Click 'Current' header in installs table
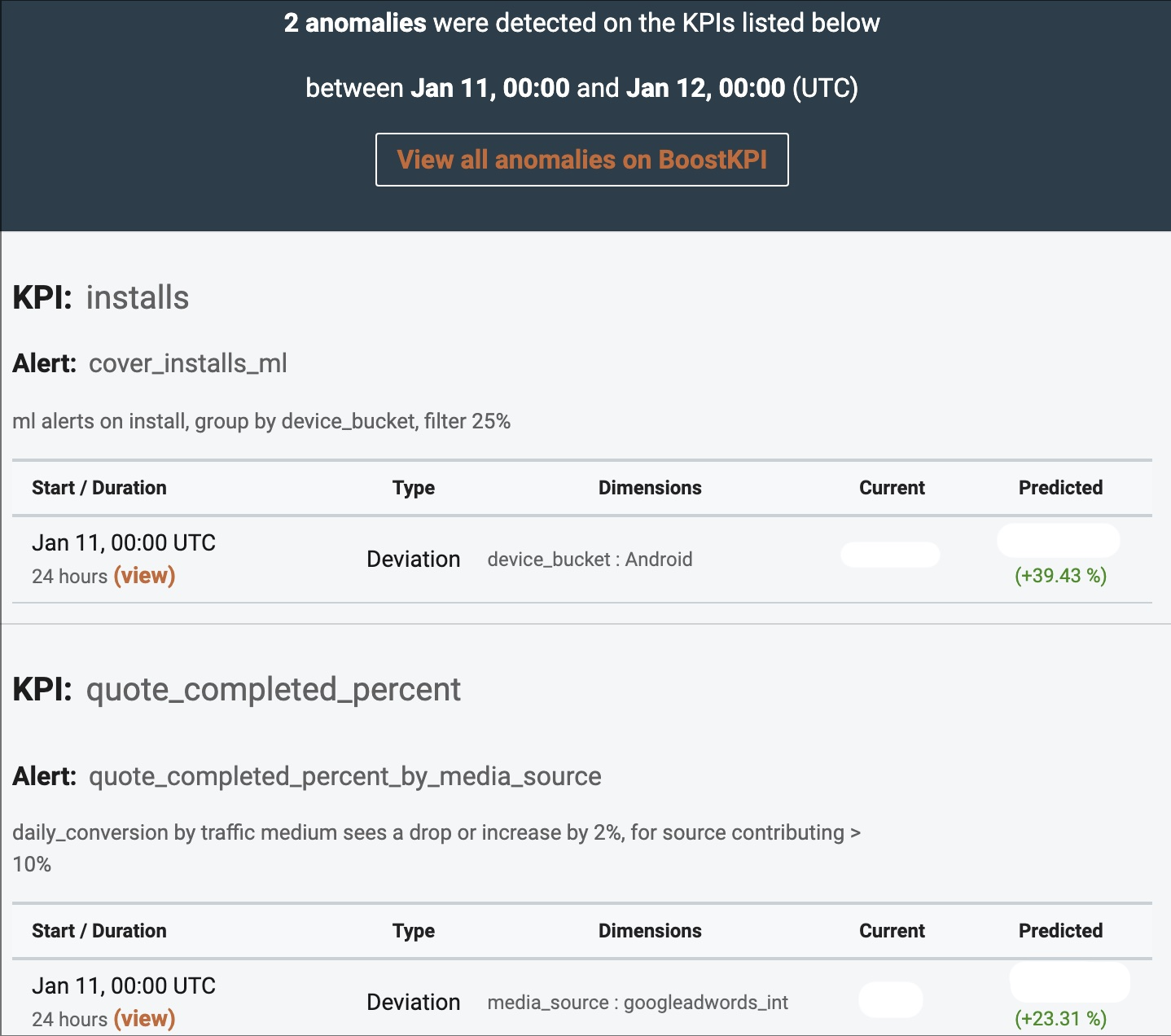Screen dimensions: 1171x1036 click(892, 488)
